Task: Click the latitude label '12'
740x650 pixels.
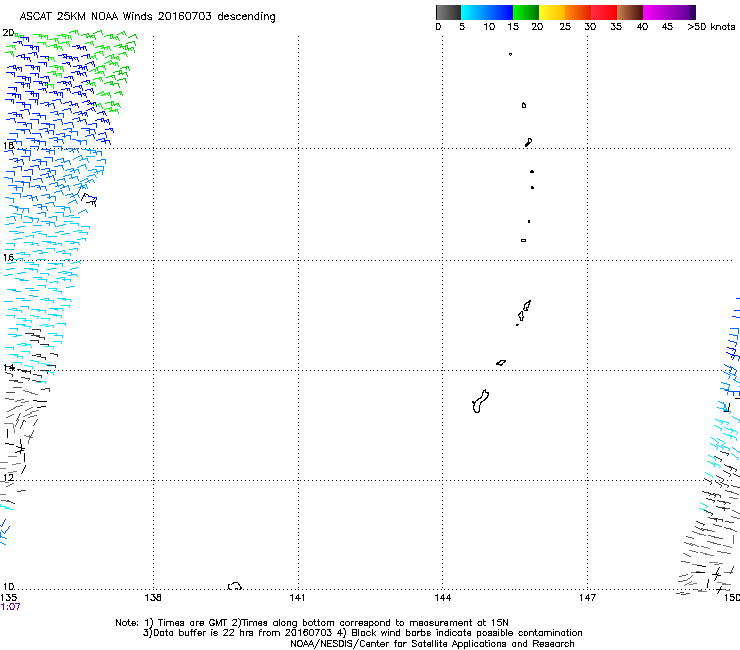Action: 8,477
